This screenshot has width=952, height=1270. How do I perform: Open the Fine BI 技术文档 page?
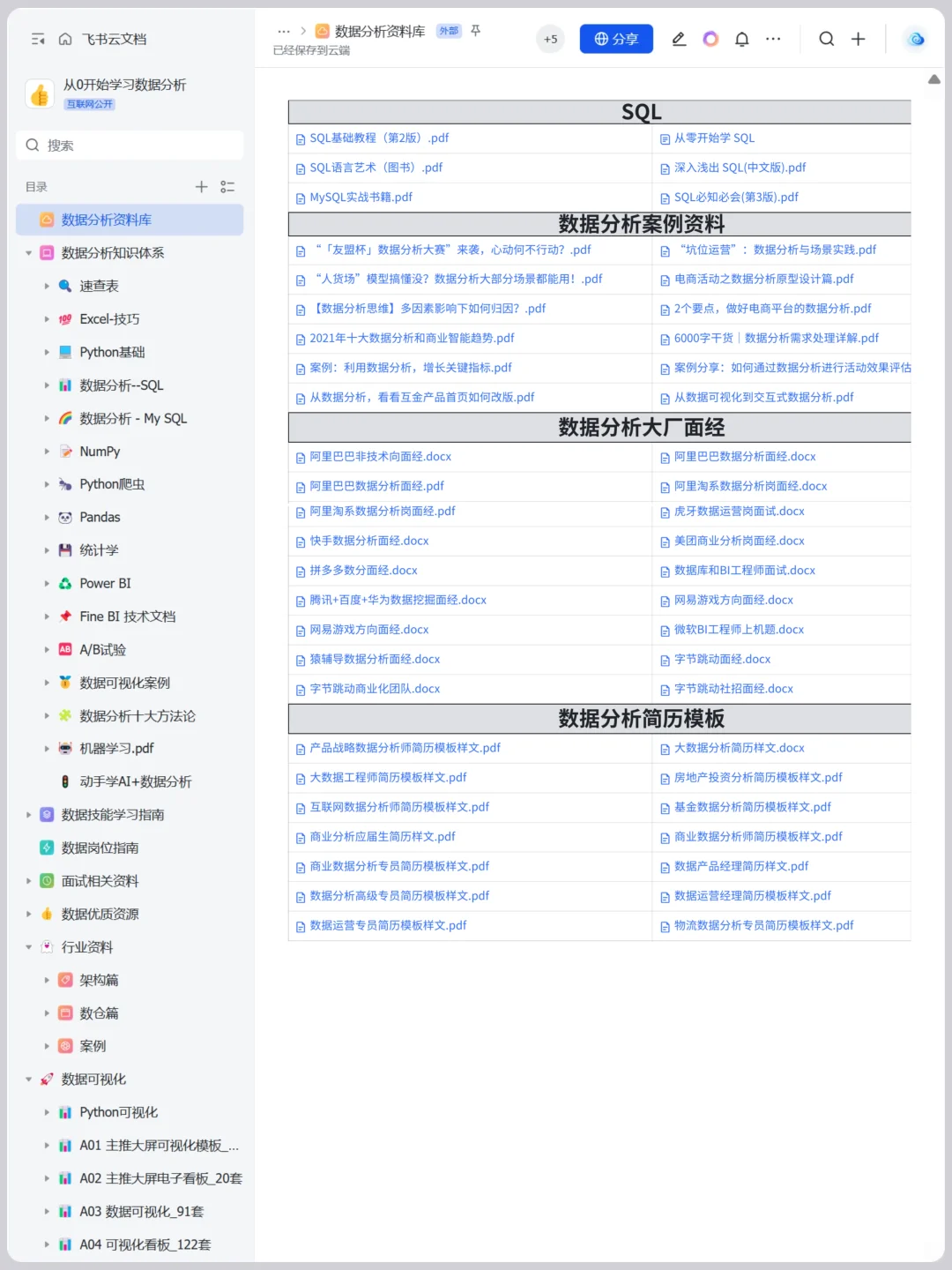(128, 616)
